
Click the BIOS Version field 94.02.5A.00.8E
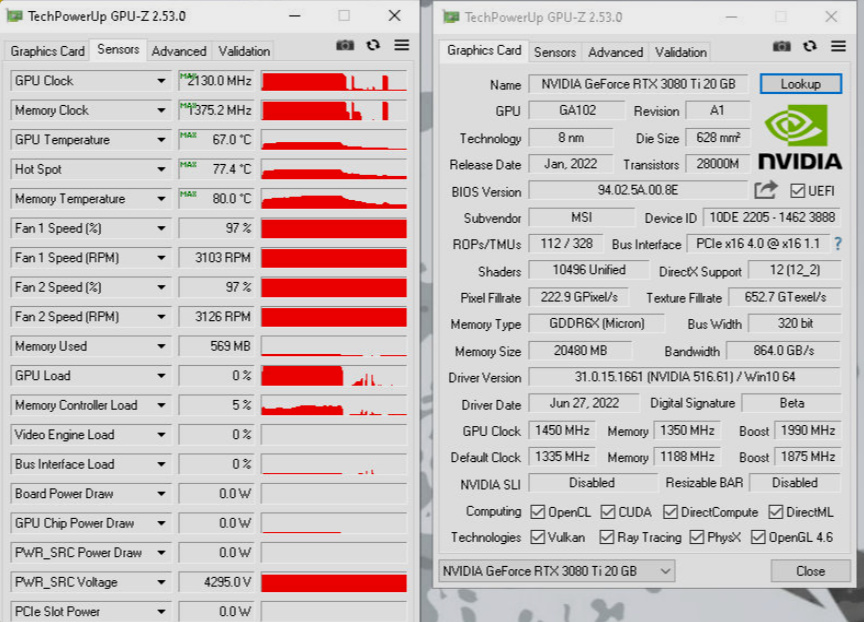tap(638, 191)
